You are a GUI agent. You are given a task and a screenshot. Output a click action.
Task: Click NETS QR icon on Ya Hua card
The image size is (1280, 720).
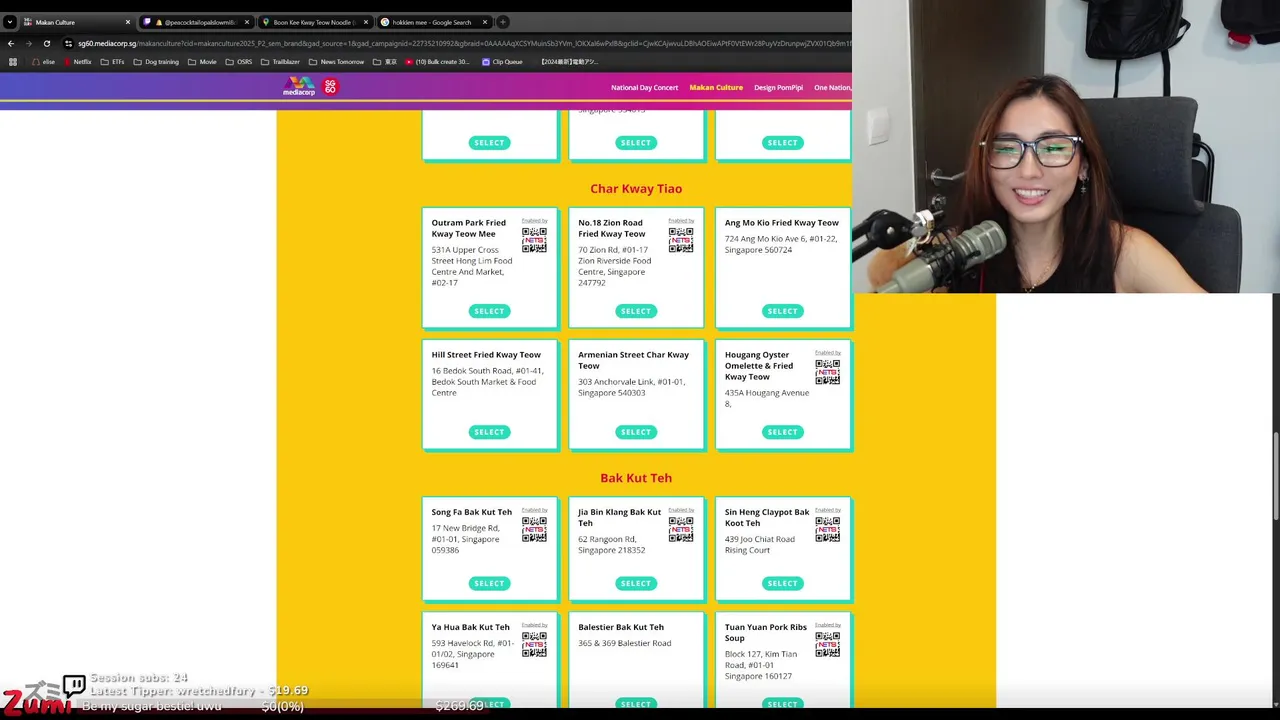(x=534, y=644)
